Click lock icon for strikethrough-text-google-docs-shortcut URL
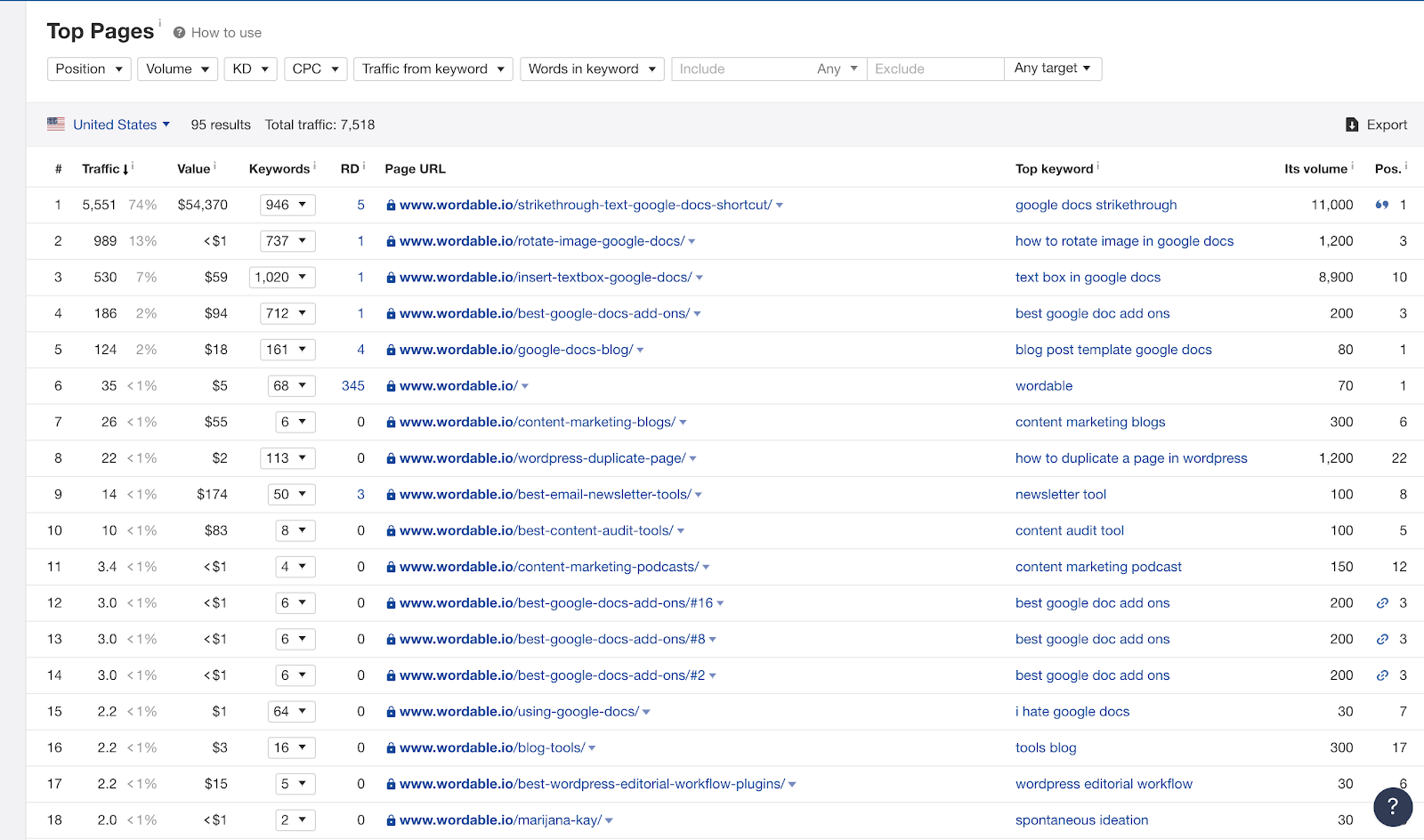The width and height of the screenshot is (1424, 840). [391, 206]
